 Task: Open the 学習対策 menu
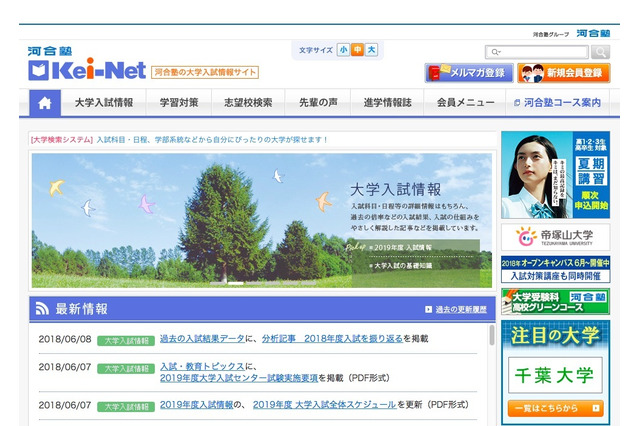pyautogui.click(x=179, y=103)
